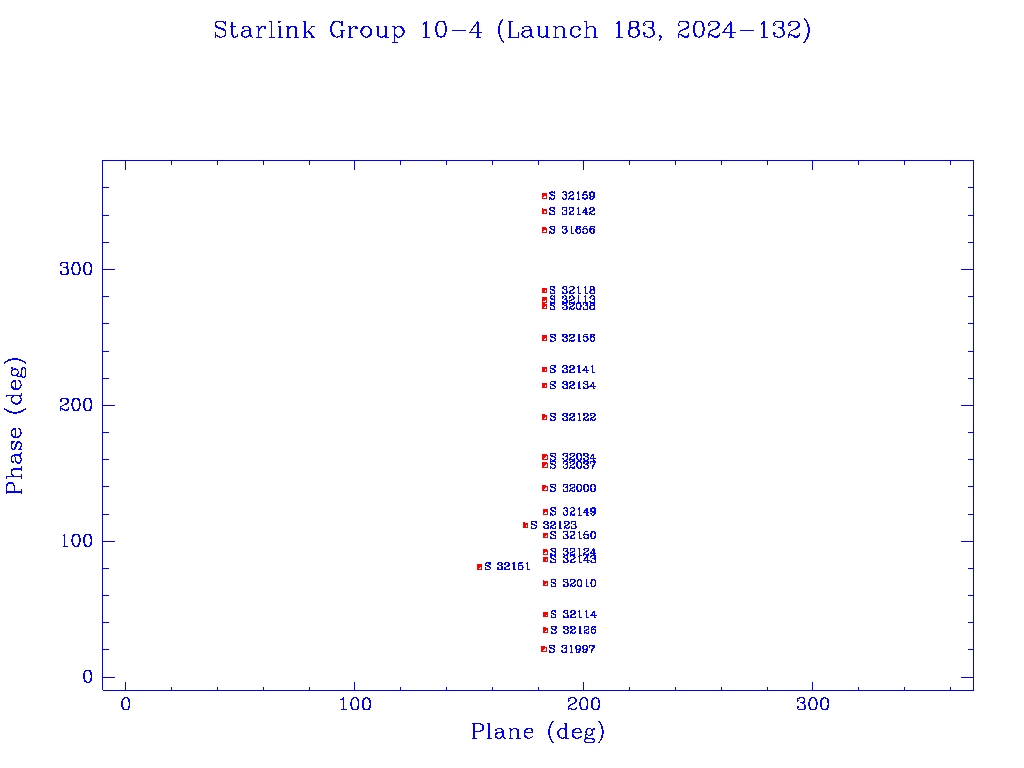Select satellite label 'S 32149'

pyautogui.click(x=573, y=512)
